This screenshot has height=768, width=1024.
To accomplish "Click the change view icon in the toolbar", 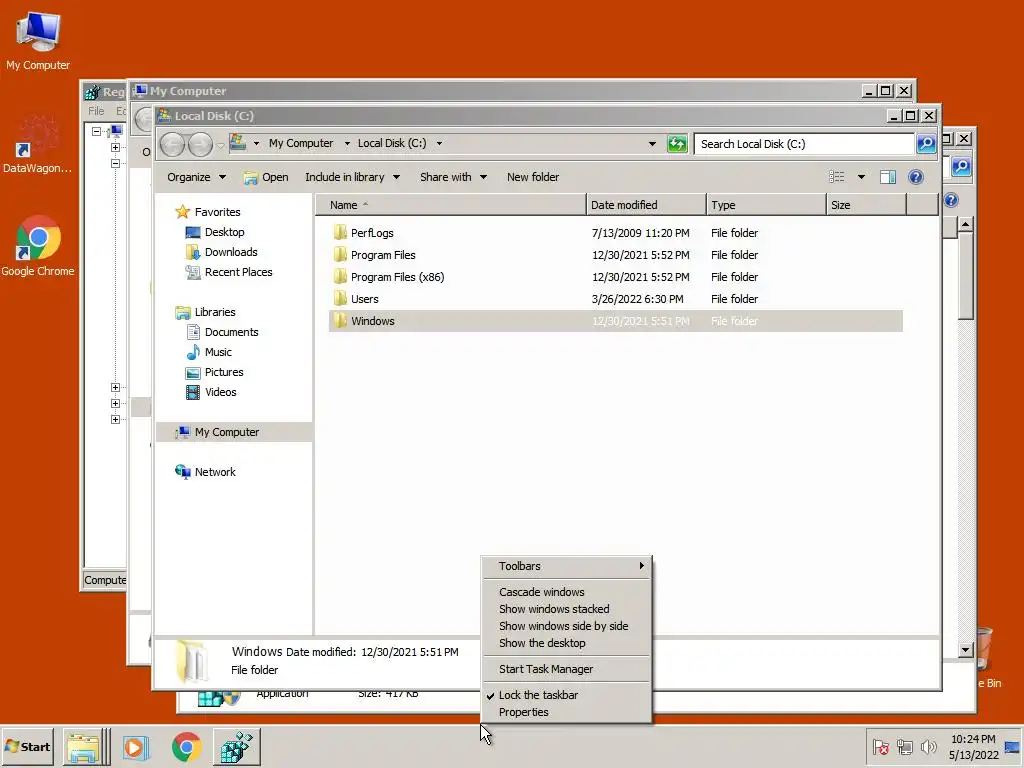I will click(837, 177).
